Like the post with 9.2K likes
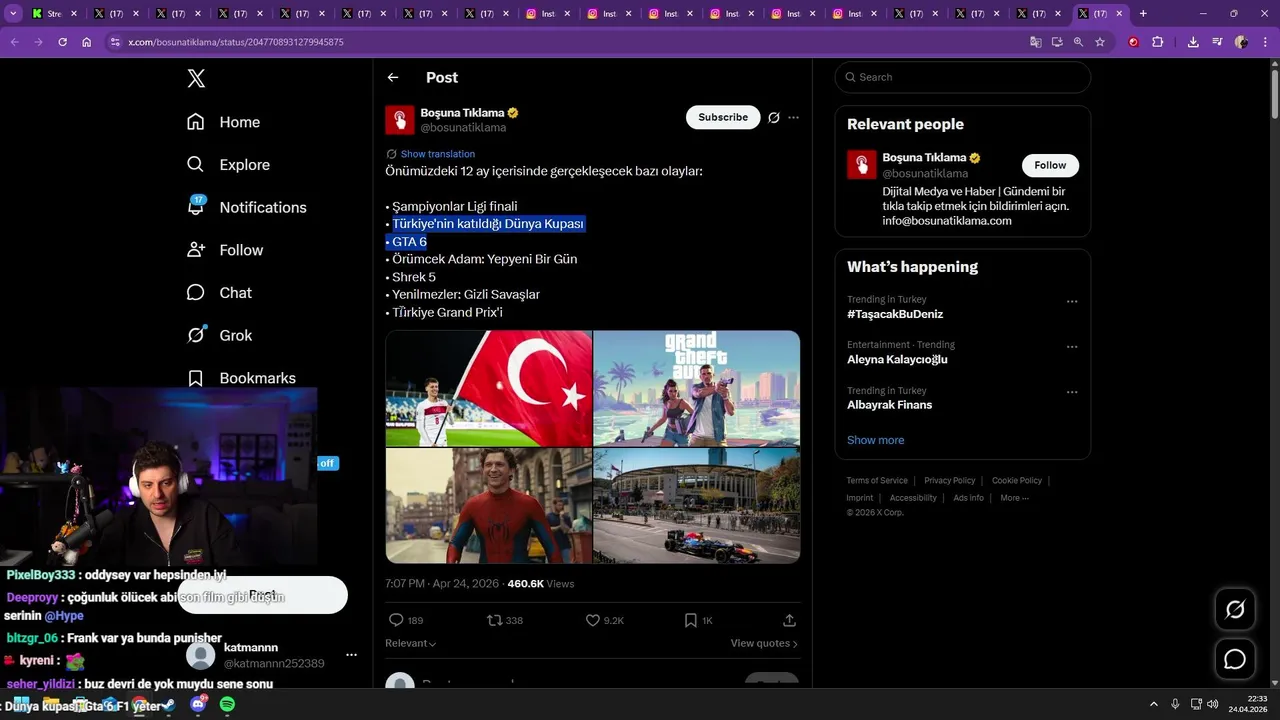The height and width of the screenshot is (720, 1280). tap(593, 620)
